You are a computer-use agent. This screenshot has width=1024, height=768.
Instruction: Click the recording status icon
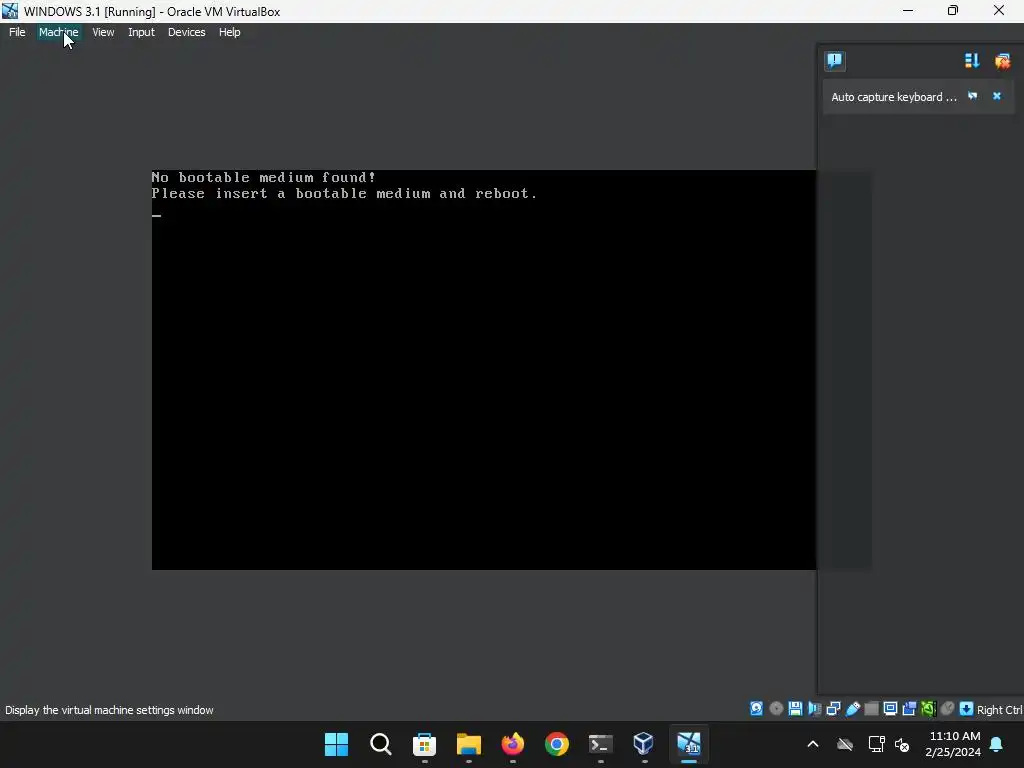click(x=909, y=709)
